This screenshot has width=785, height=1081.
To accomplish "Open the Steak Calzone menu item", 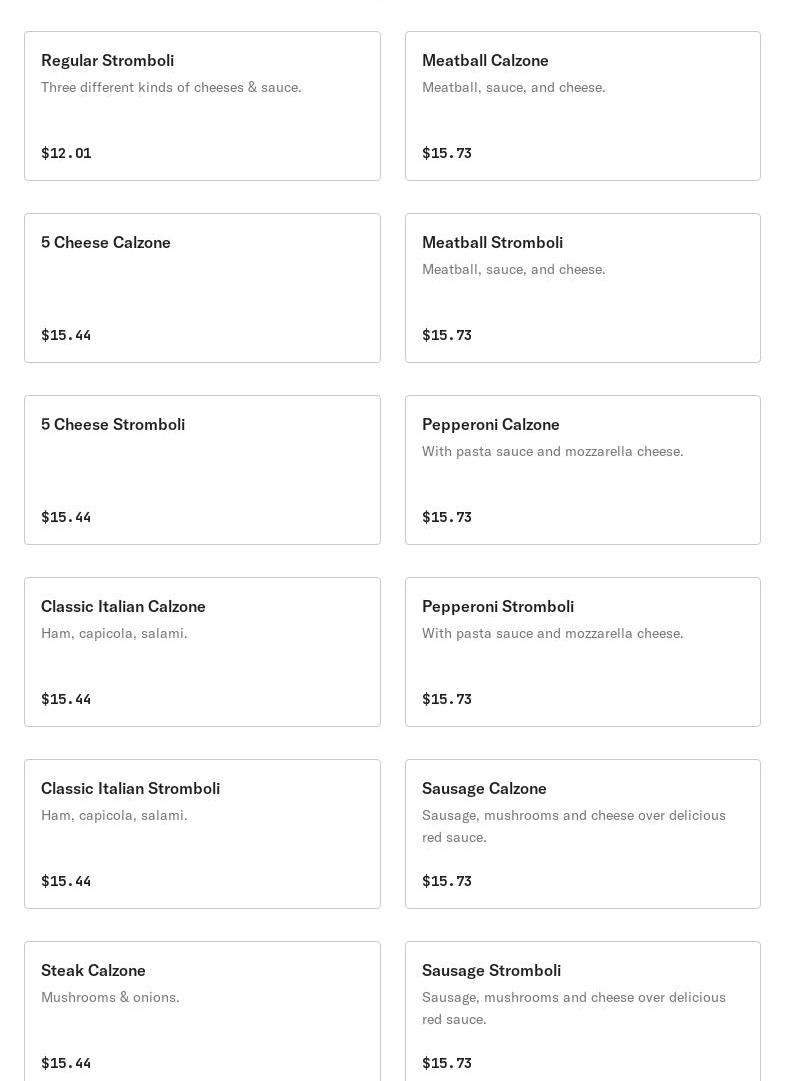I will point(202,1012).
